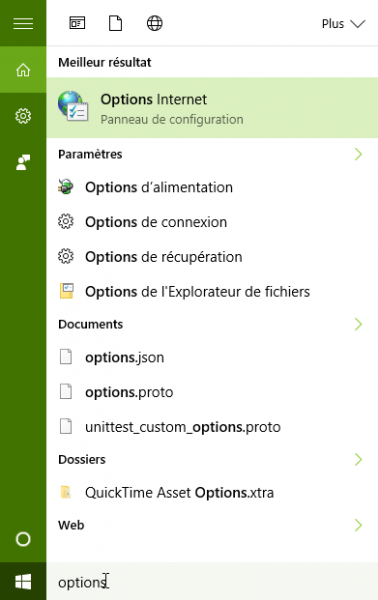Open Options Internet best result
Image resolution: width=378 pixels, height=600 pixels.
pos(212,108)
